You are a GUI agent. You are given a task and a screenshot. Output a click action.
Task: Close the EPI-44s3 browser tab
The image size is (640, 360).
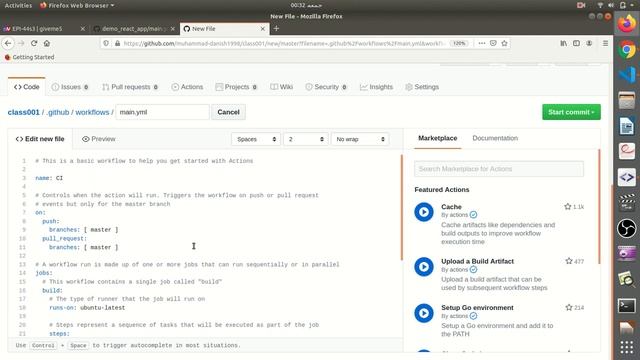click(83, 29)
